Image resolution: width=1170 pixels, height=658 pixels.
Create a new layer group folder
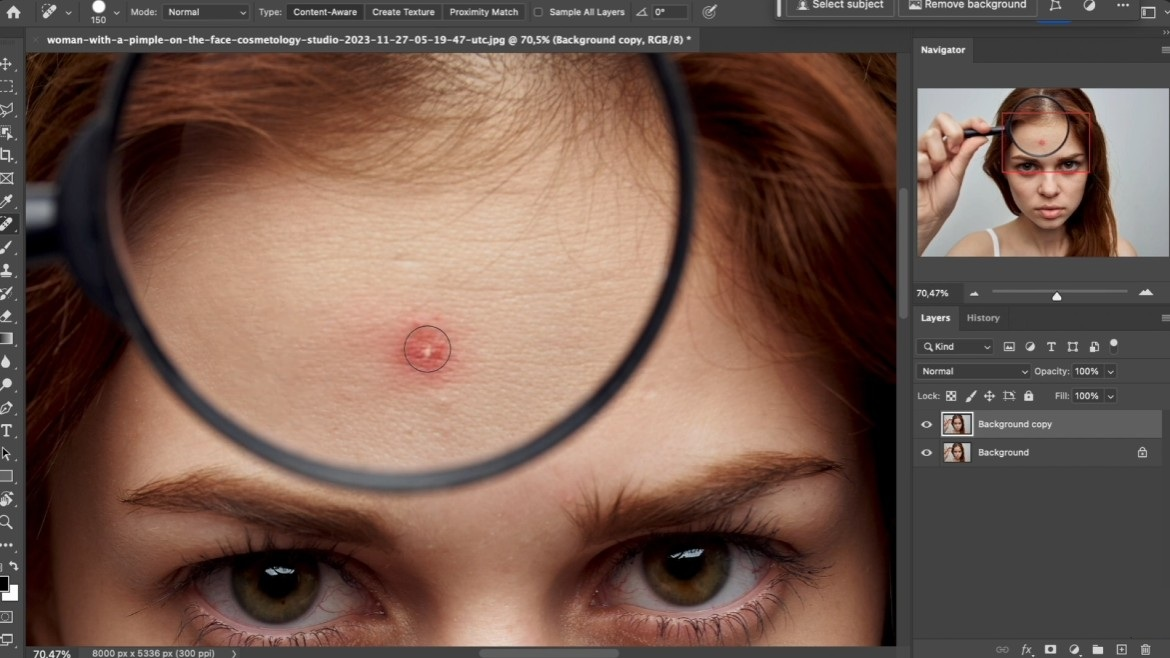click(1098, 650)
